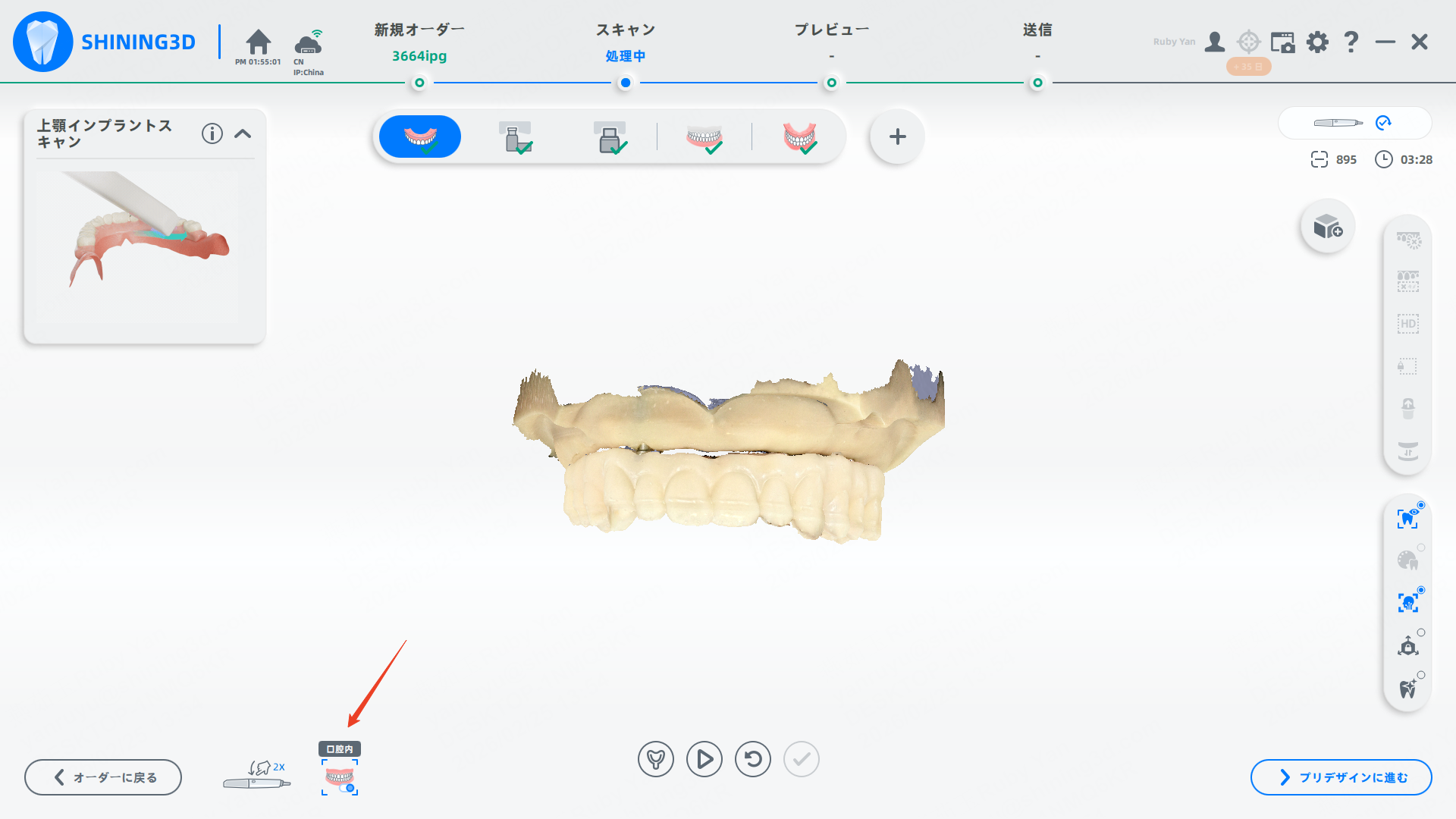The width and height of the screenshot is (1456, 819).
Task: Click プリデザインに進む button
Action: click(1341, 777)
